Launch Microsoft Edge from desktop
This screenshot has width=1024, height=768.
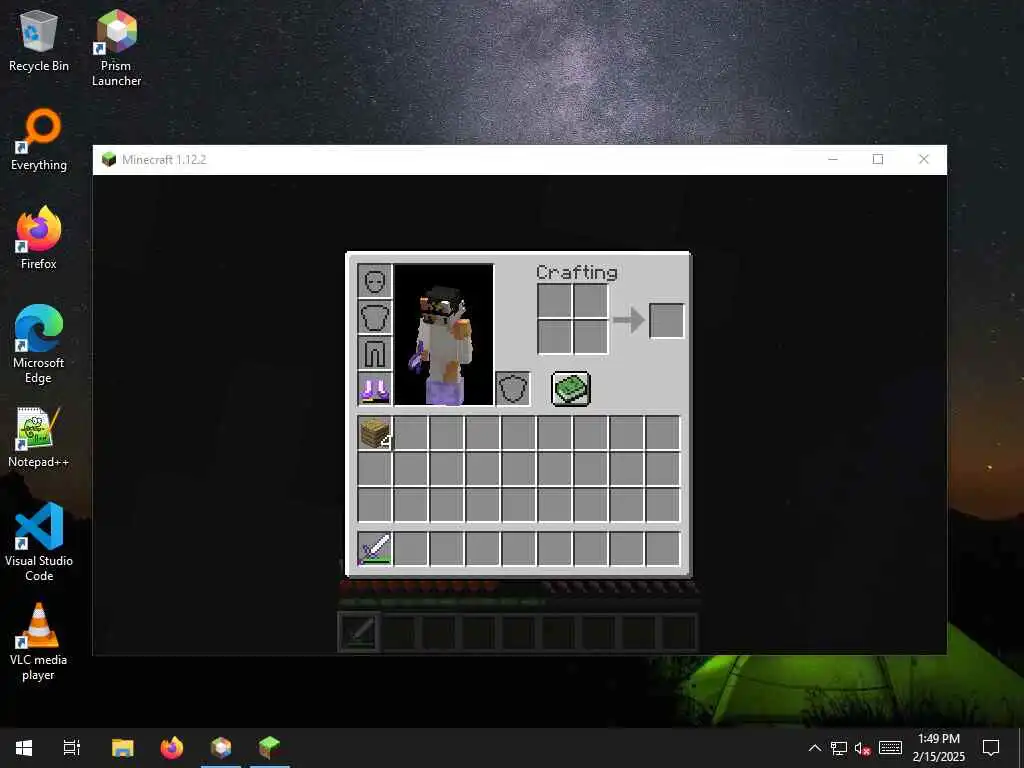pyautogui.click(x=39, y=344)
